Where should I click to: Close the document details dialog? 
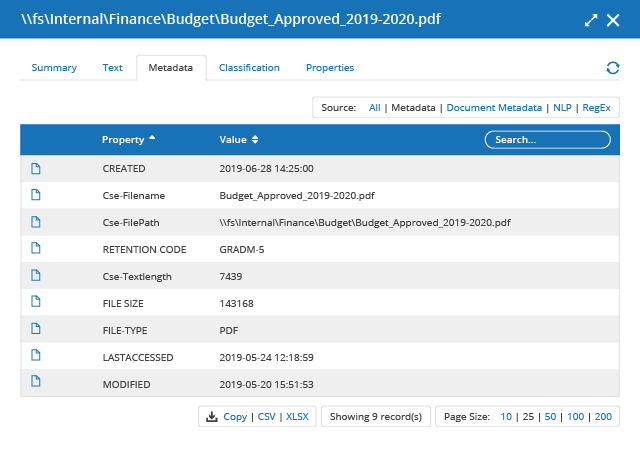pos(613,20)
